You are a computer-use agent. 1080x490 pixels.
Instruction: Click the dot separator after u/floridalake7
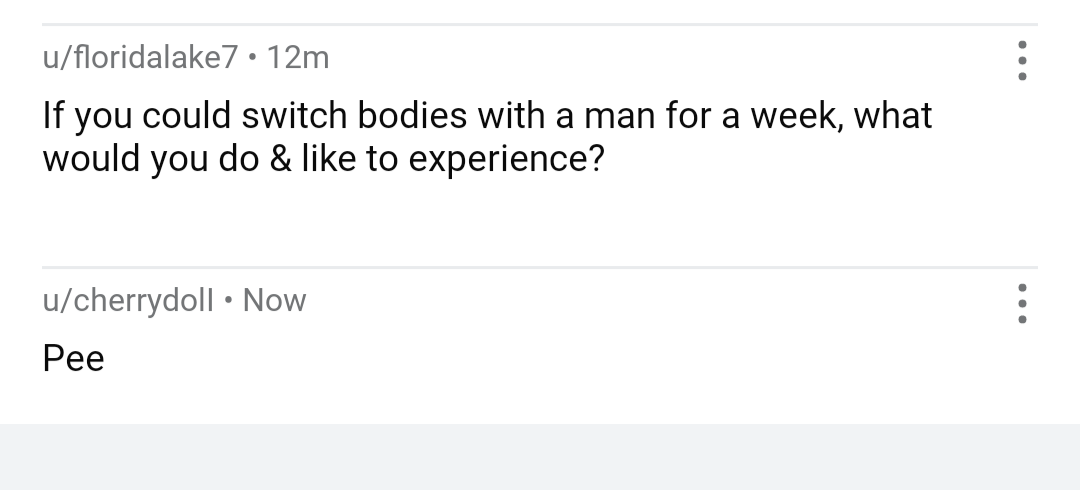pos(252,58)
